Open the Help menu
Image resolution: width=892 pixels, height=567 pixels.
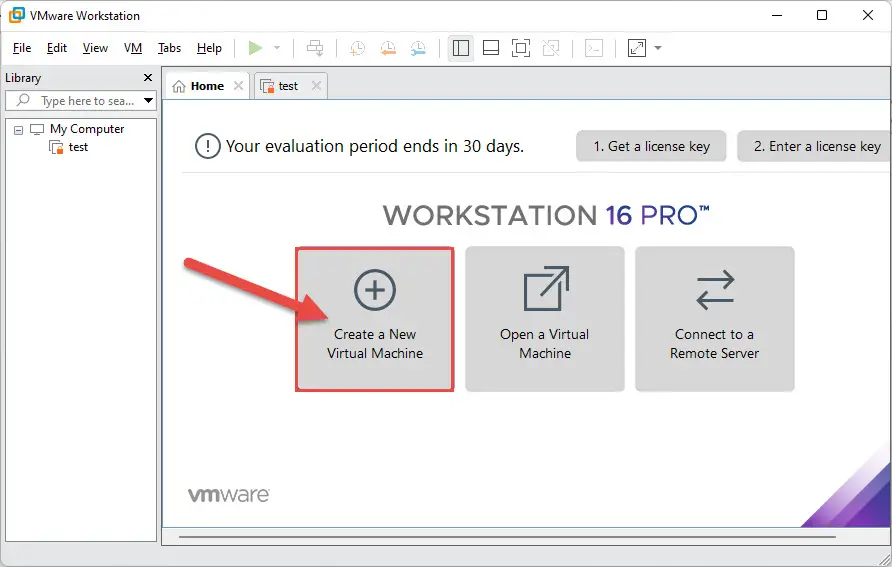(209, 48)
